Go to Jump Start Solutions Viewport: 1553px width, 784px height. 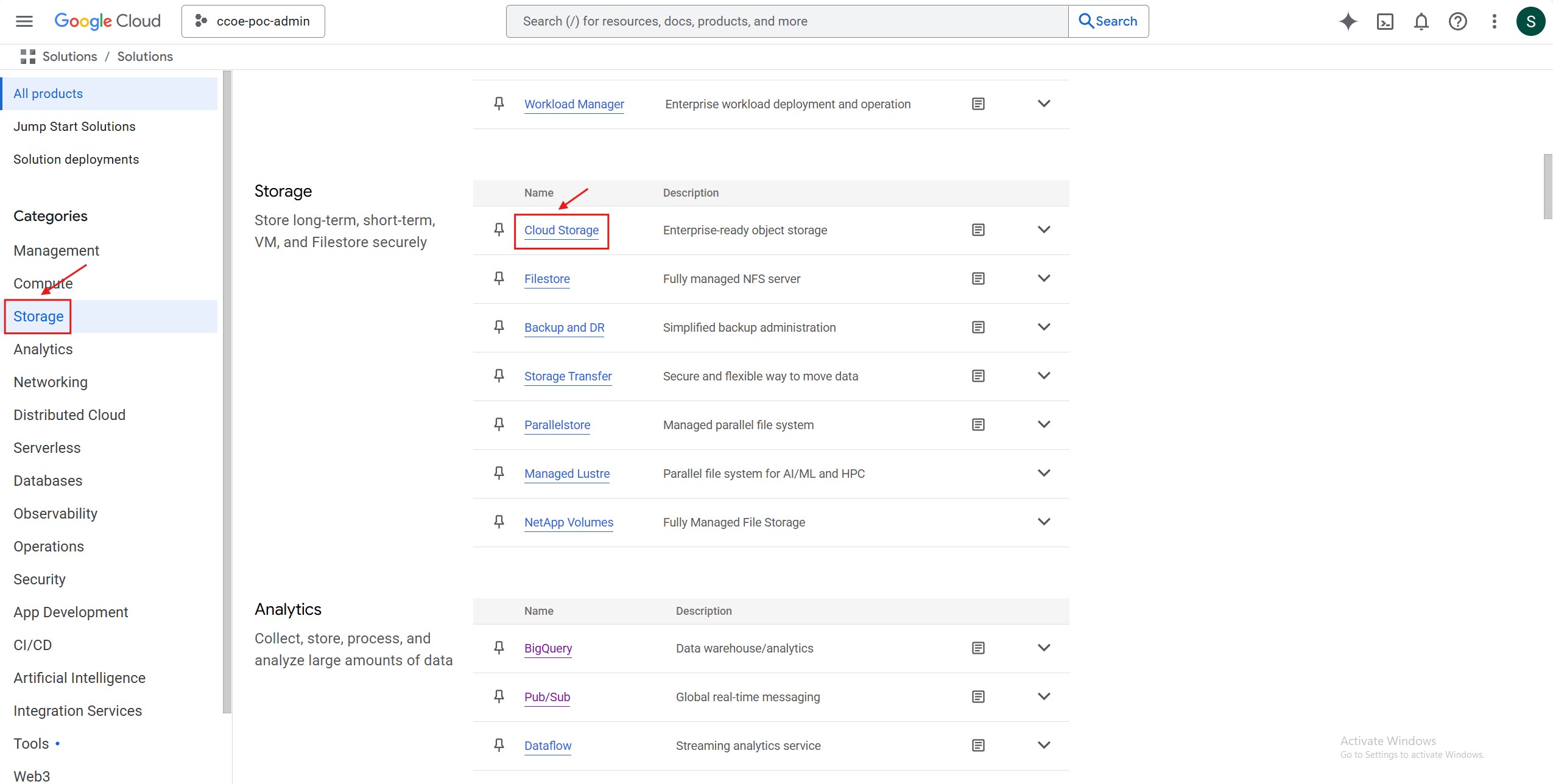point(74,127)
